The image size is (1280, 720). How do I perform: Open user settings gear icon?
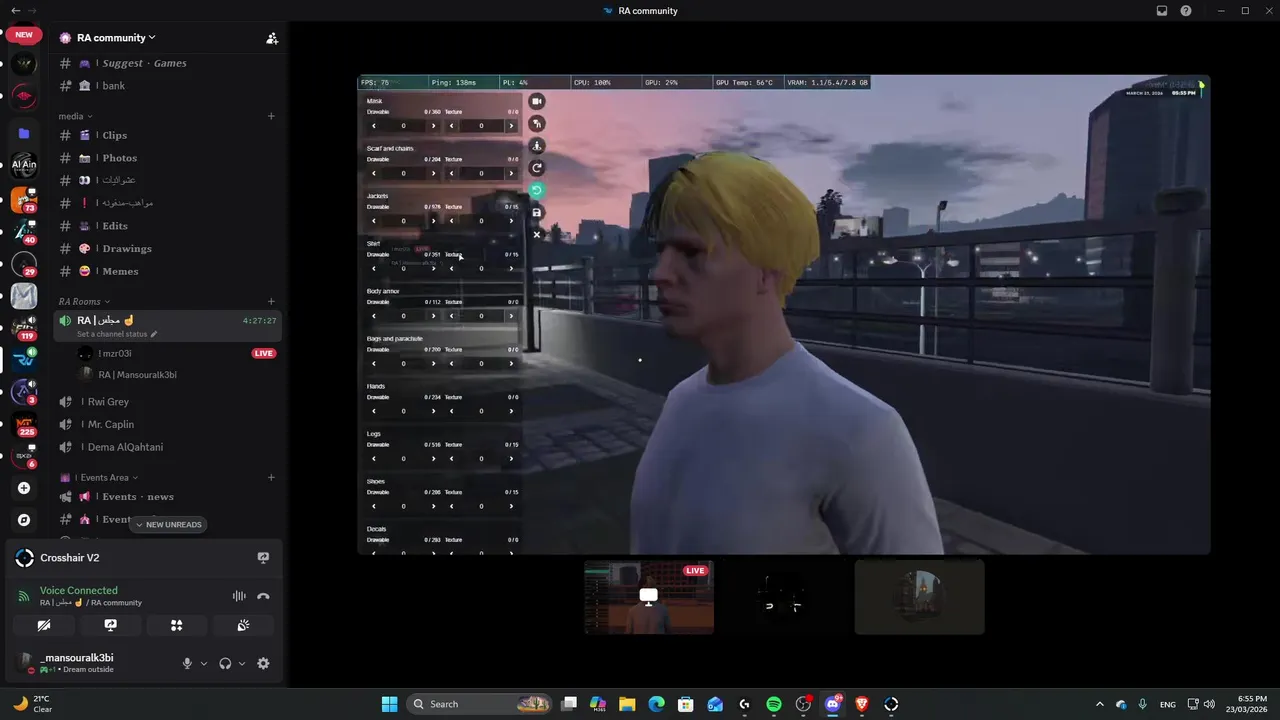click(x=263, y=663)
